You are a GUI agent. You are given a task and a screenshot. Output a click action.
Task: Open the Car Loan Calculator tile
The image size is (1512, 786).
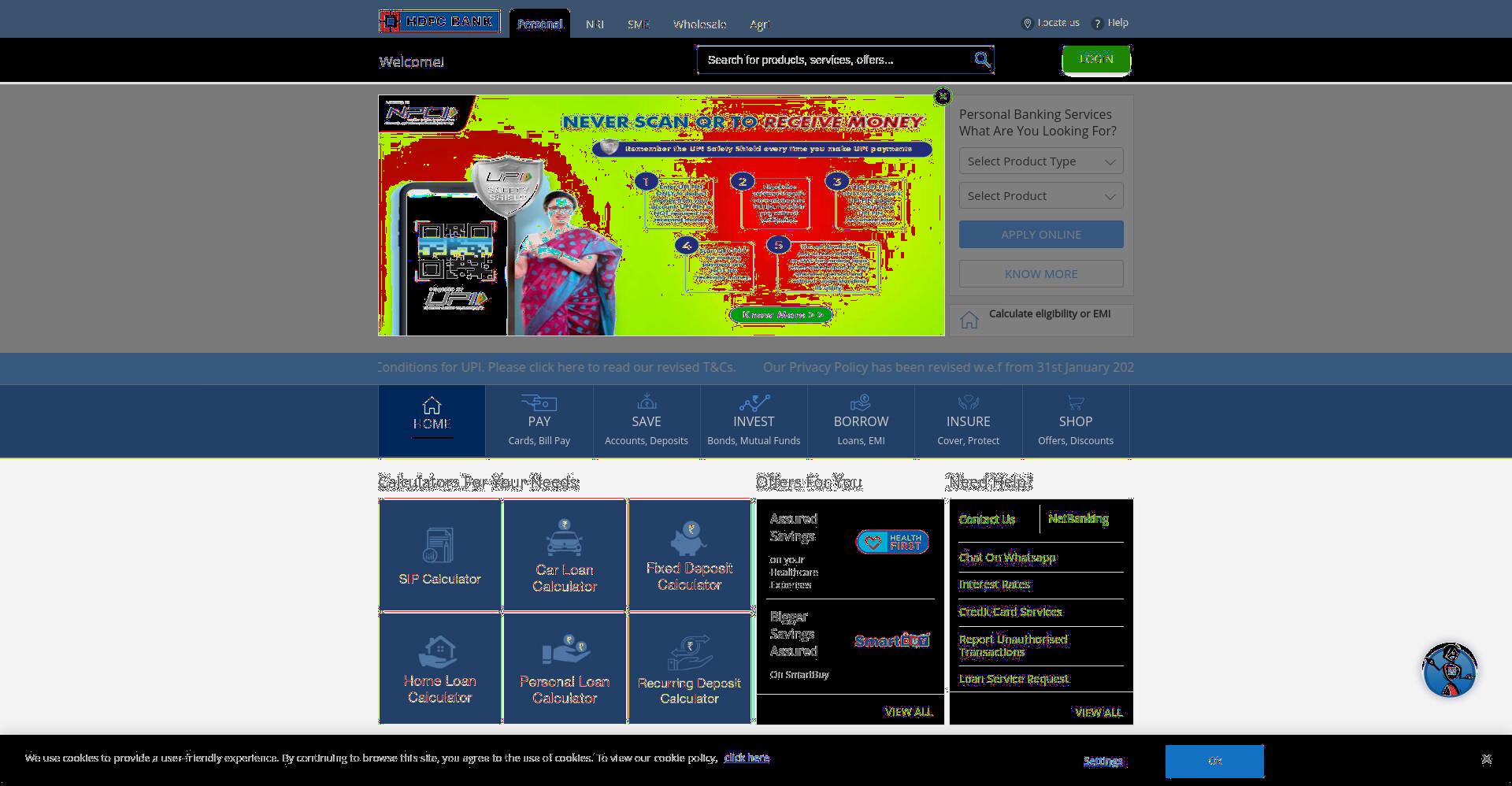pyautogui.click(x=564, y=555)
